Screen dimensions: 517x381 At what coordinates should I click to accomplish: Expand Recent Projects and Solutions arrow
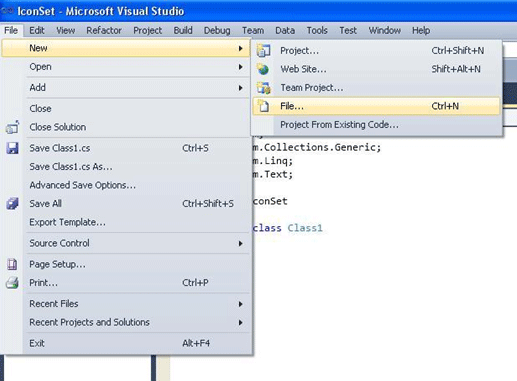(240, 323)
